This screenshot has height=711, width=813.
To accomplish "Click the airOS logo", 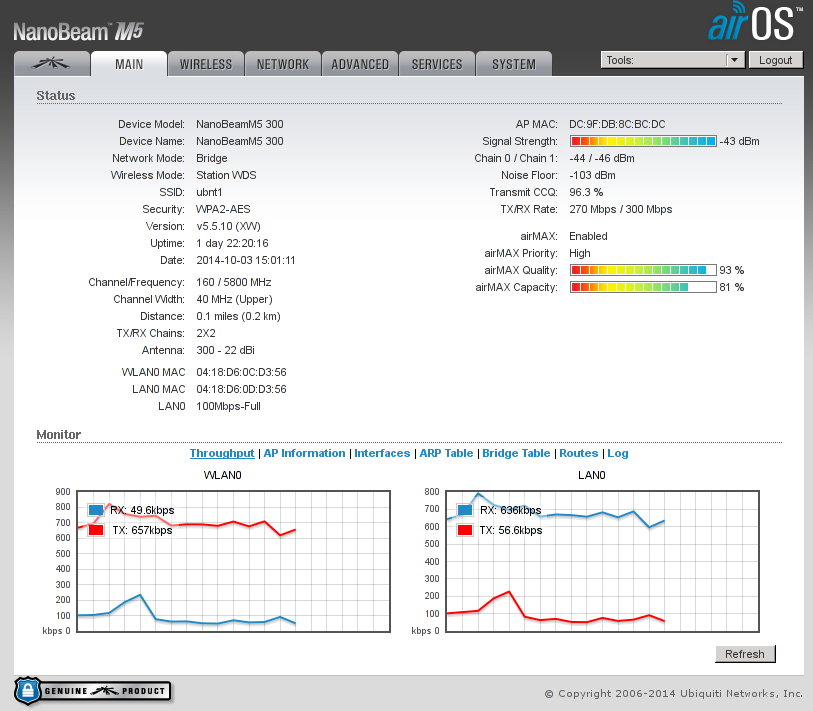I will click(x=755, y=22).
